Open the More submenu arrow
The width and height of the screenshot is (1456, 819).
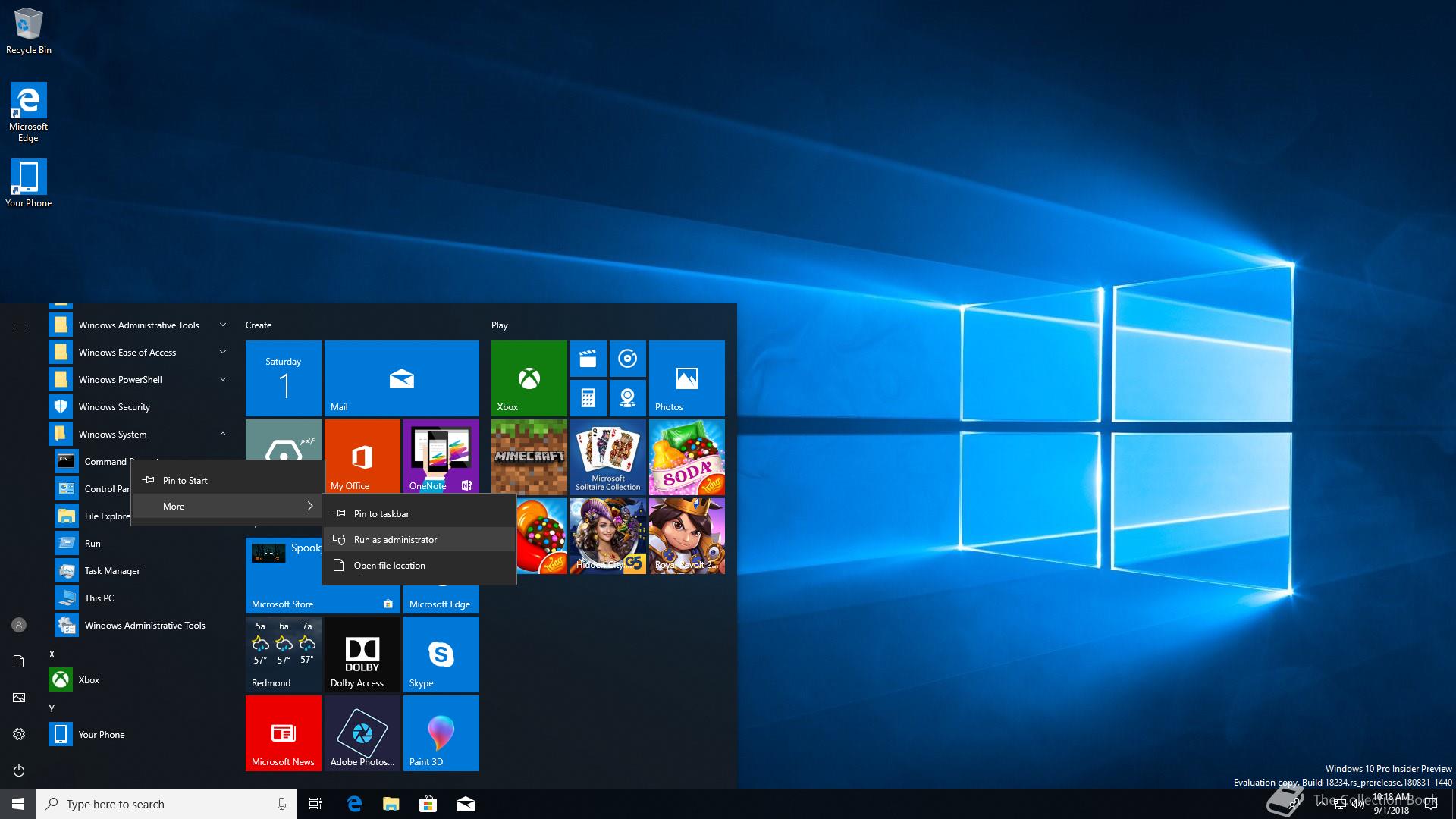[x=309, y=506]
